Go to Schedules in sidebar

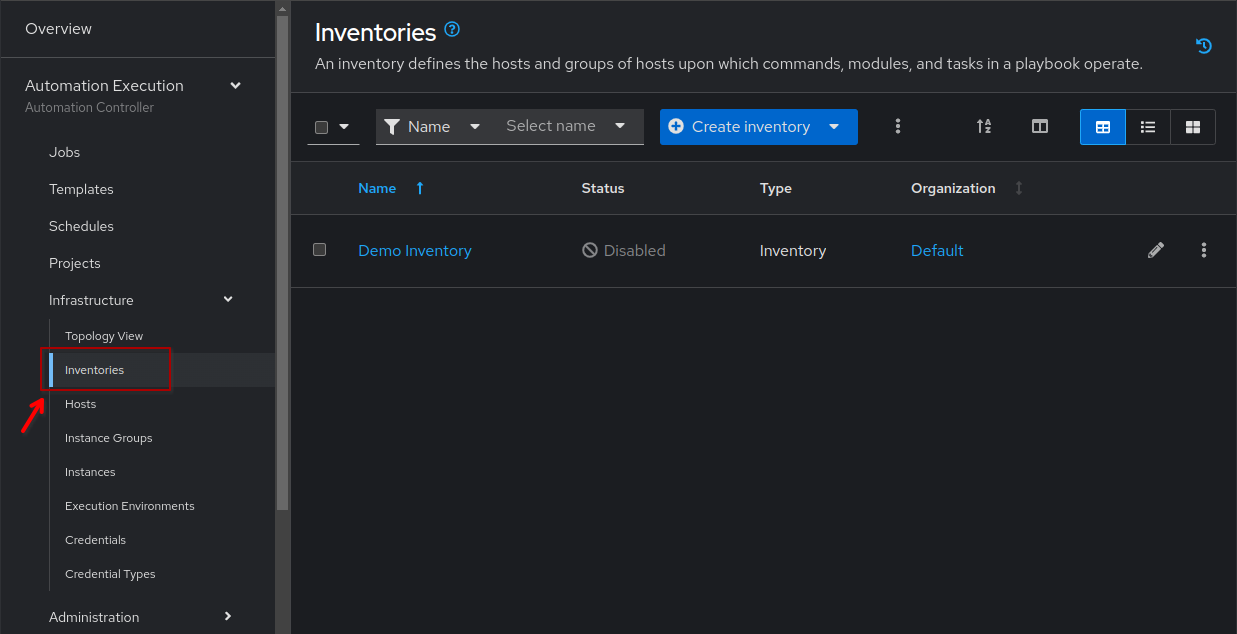(81, 226)
